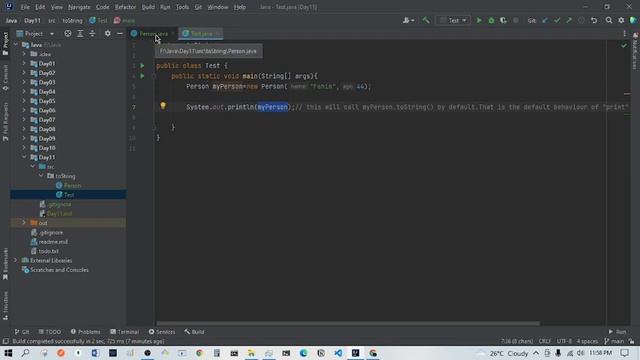
Task: Open the bottom Build tool window
Action: pyautogui.click(x=194, y=332)
